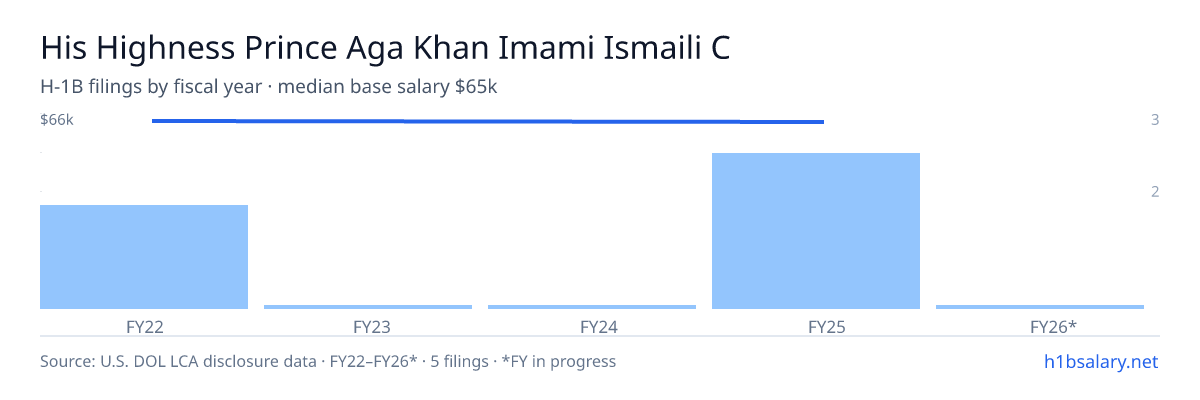Click the blue median salary line

click(x=488, y=121)
